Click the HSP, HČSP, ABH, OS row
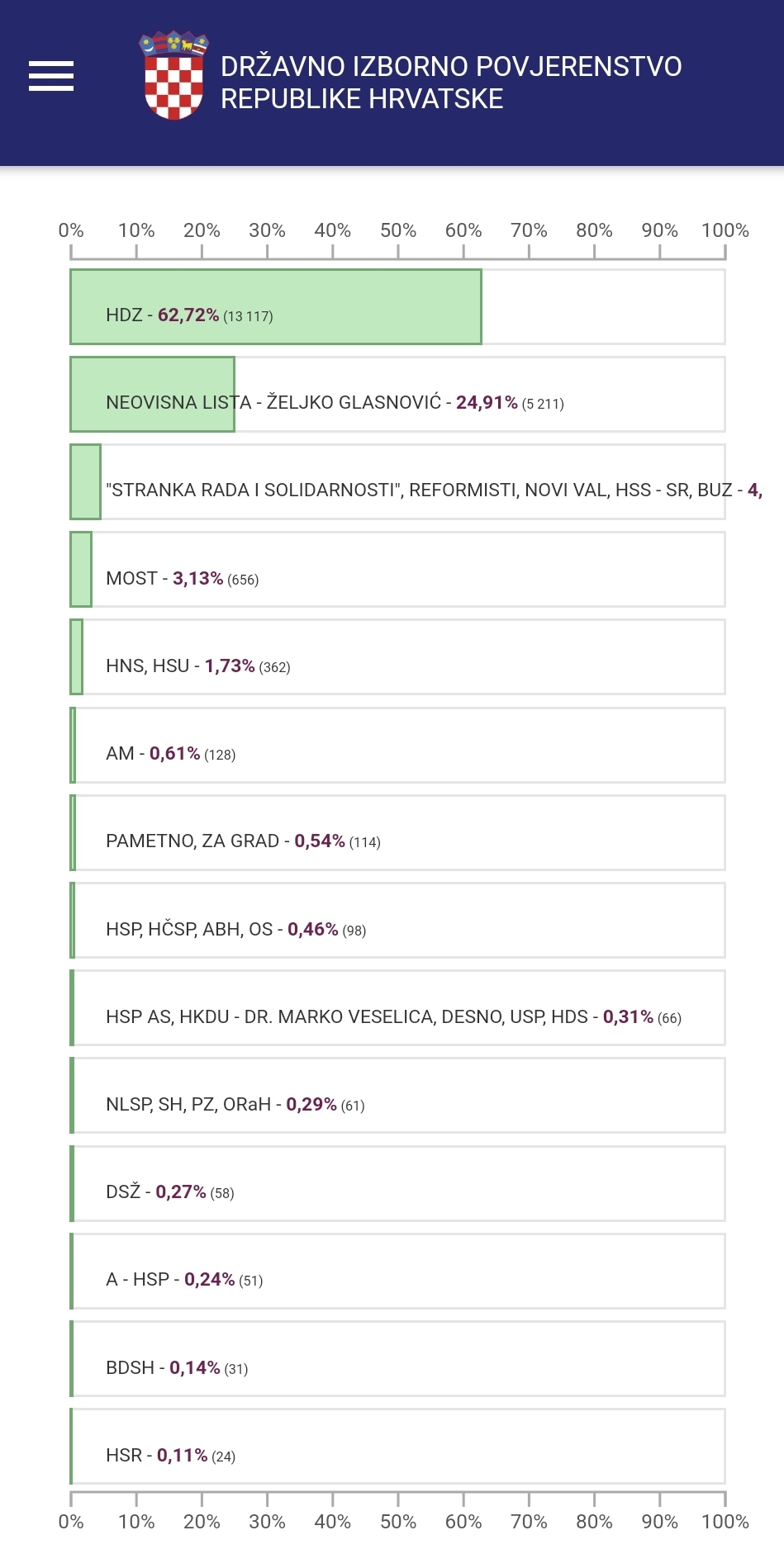784x1568 pixels. pyautogui.click(x=397, y=921)
